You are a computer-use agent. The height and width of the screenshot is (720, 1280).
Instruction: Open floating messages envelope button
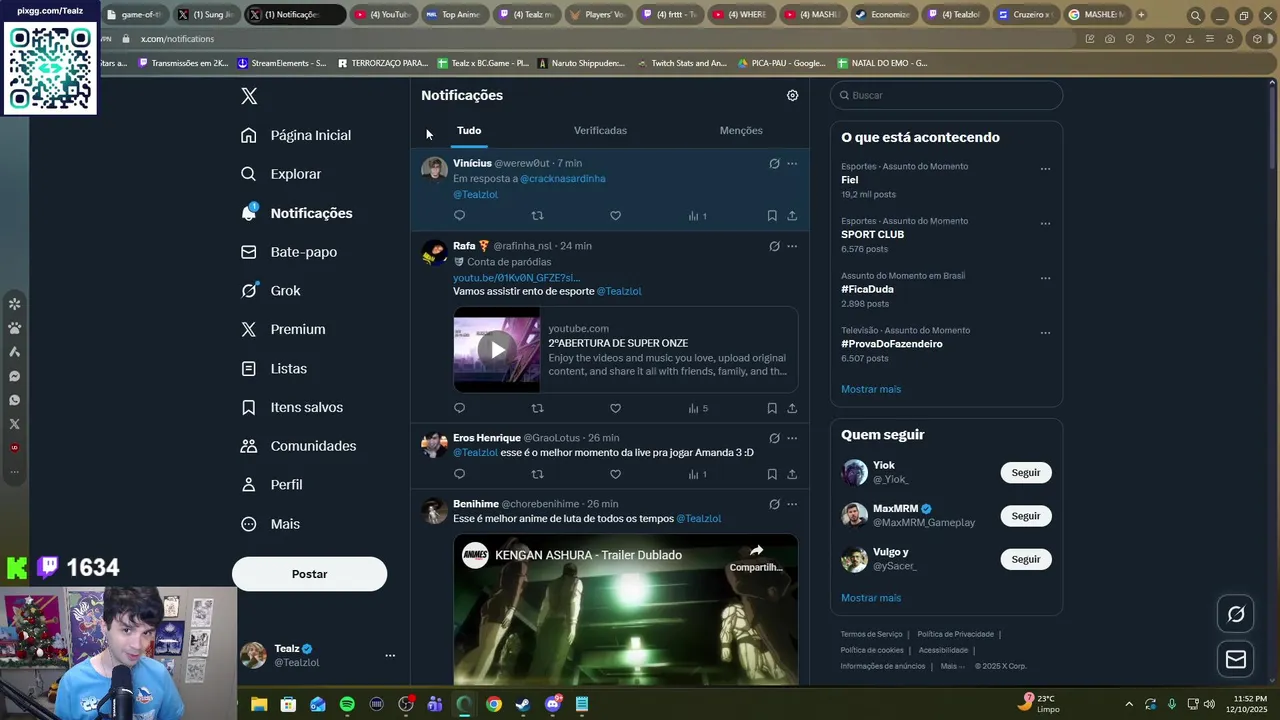(1236, 659)
